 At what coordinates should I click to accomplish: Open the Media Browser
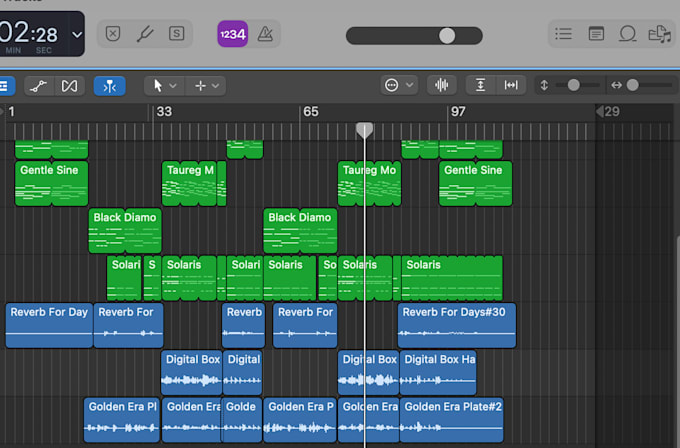660,33
